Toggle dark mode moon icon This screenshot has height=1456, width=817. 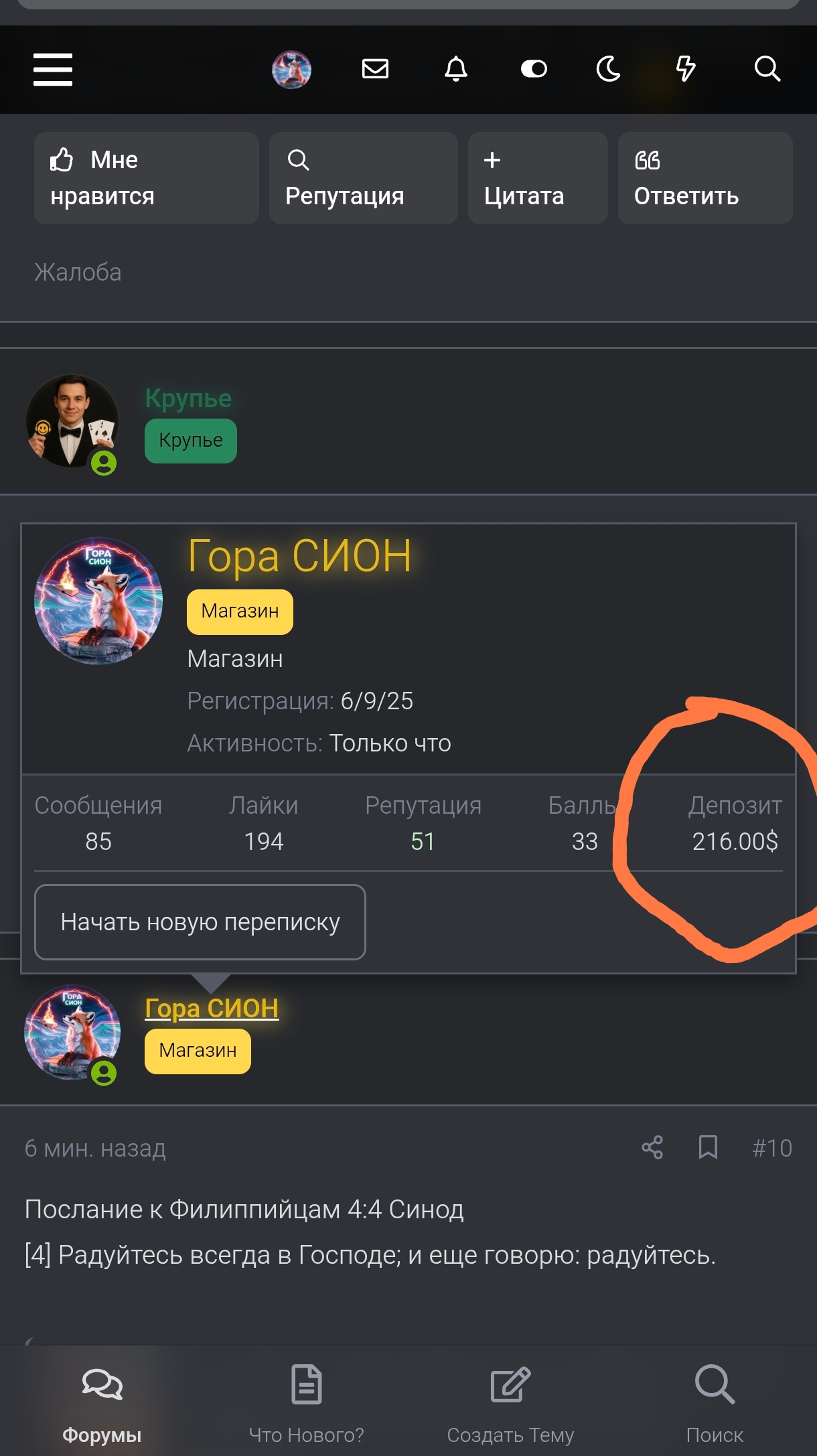coord(609,69)
